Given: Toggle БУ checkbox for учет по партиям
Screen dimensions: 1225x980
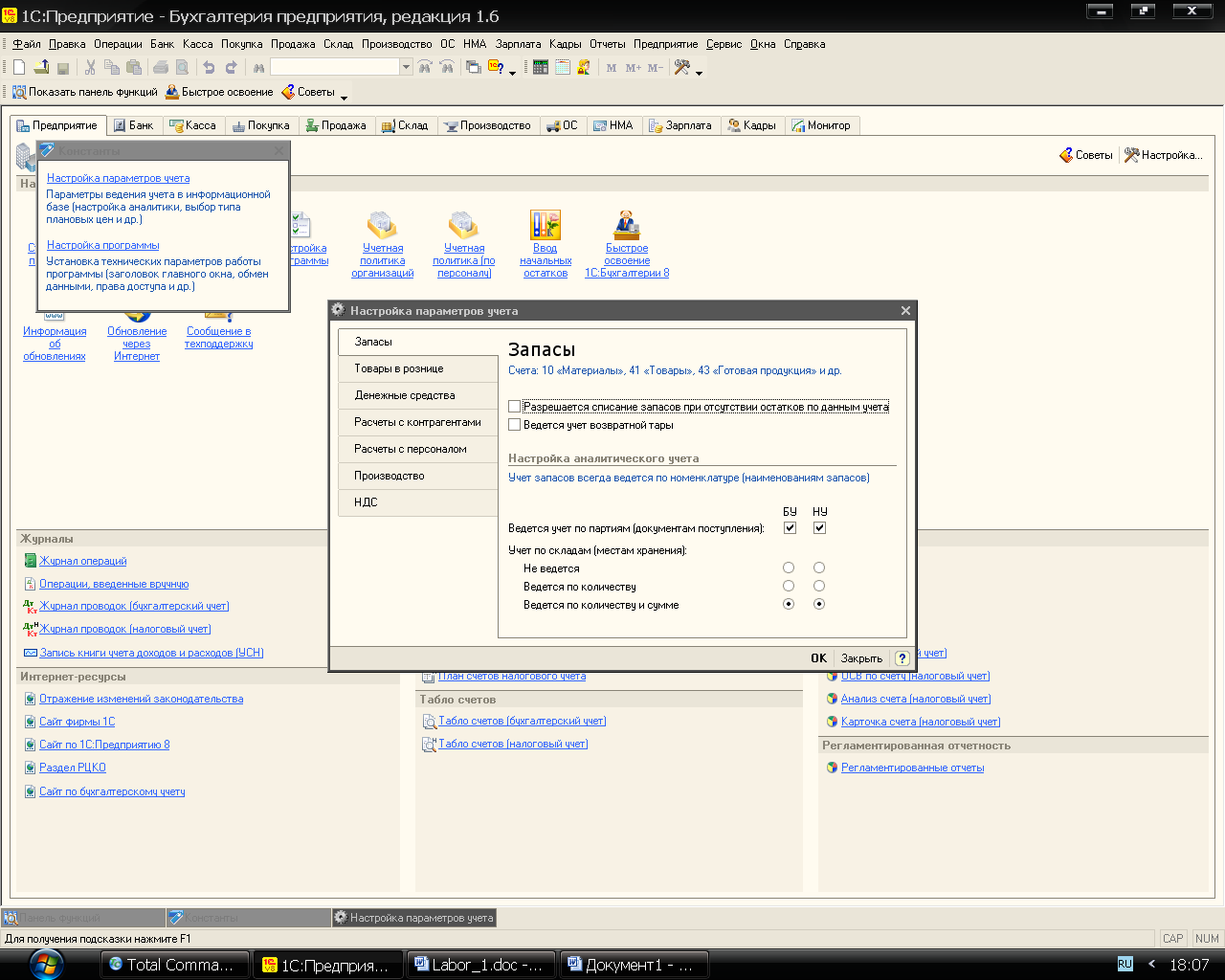Looking at the screenshot, I should [790, 528].
